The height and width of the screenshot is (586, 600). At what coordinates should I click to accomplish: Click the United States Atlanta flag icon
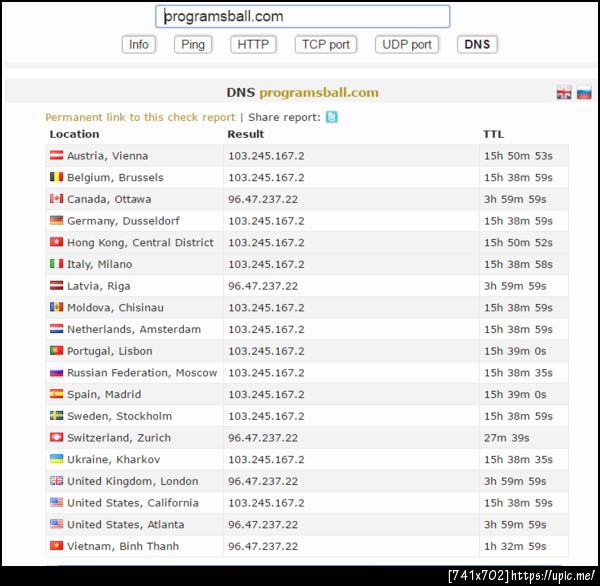click(x=57, y=524)
